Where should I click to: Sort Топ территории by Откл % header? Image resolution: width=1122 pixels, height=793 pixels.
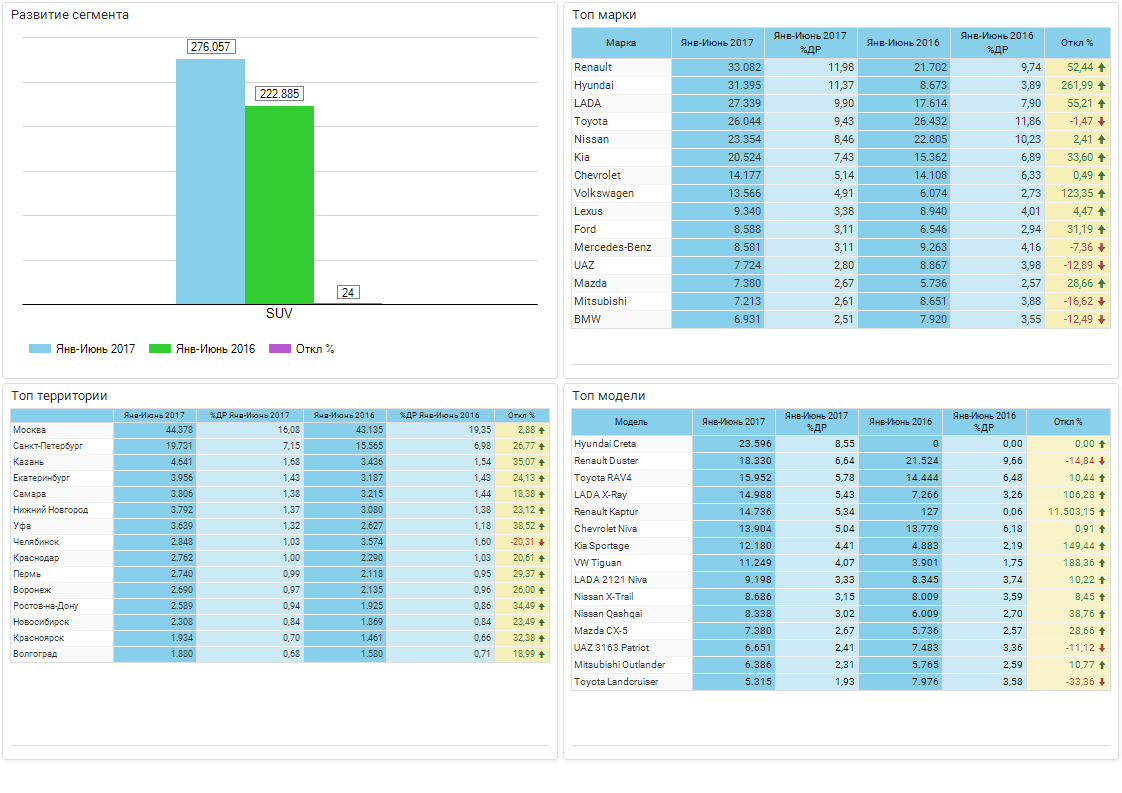[x=522, y=415]
